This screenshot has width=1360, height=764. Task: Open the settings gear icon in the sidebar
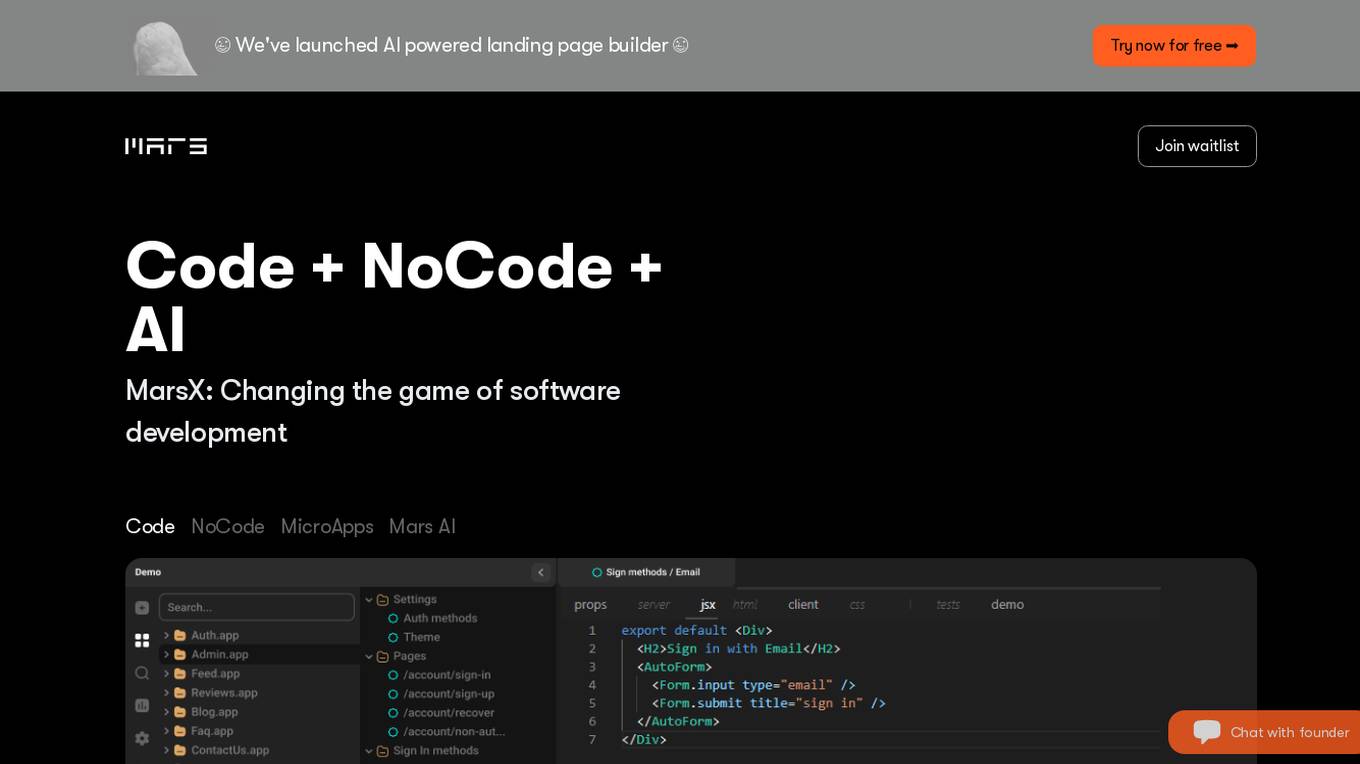pyautogui.click(x=142, y=738)
